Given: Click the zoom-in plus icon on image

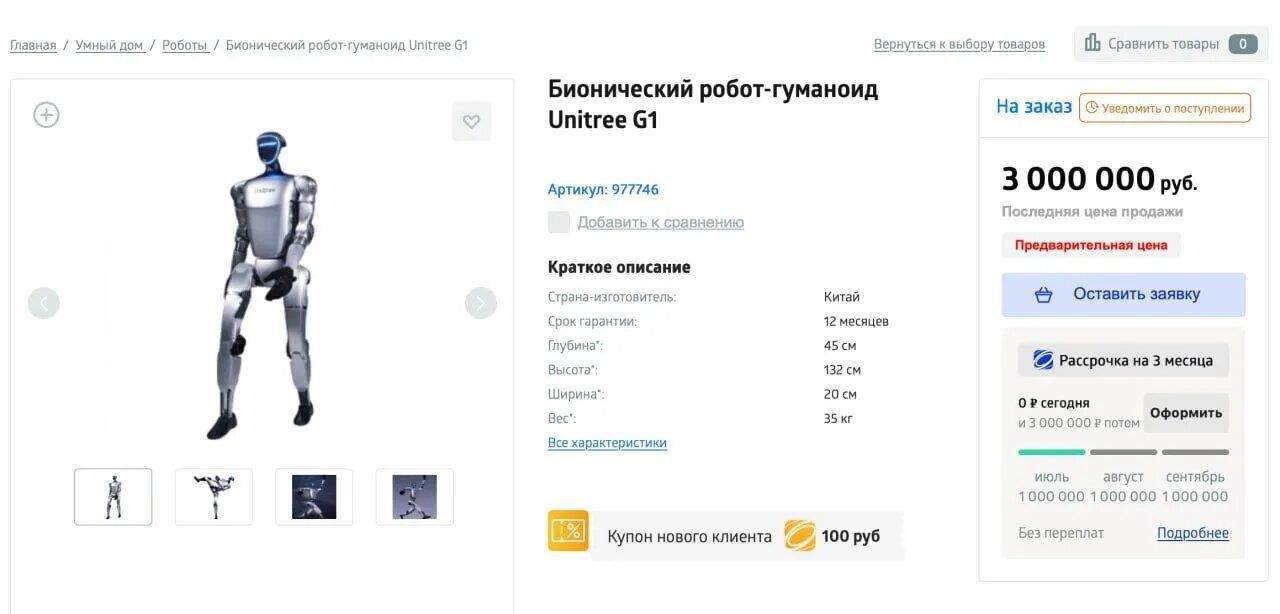Looking at the screenshot, I should click(x=46, y=115).
